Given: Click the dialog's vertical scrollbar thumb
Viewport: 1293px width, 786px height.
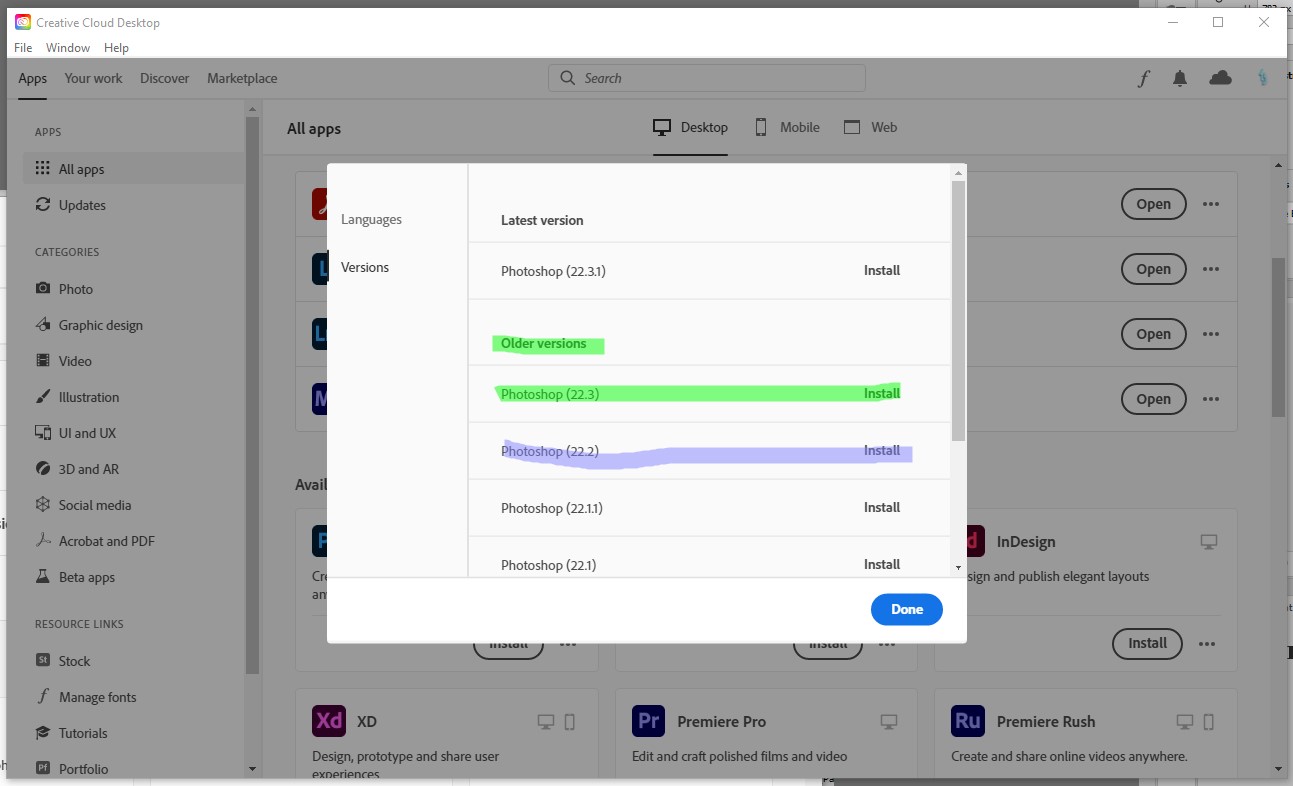Looking at the screenshot, I should [958, 310].
